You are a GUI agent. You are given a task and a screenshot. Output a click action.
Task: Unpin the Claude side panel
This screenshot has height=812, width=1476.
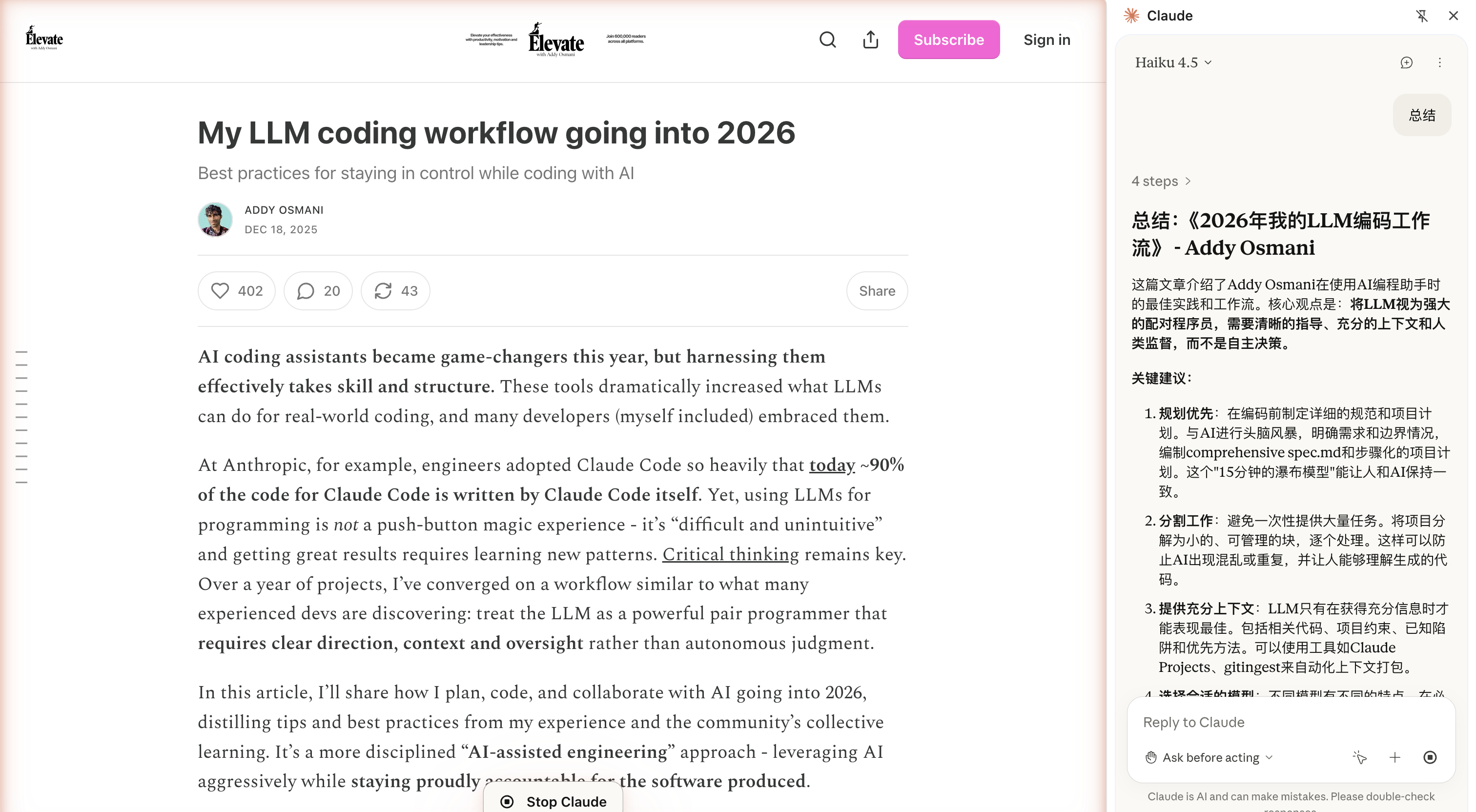coord(1421,16)
